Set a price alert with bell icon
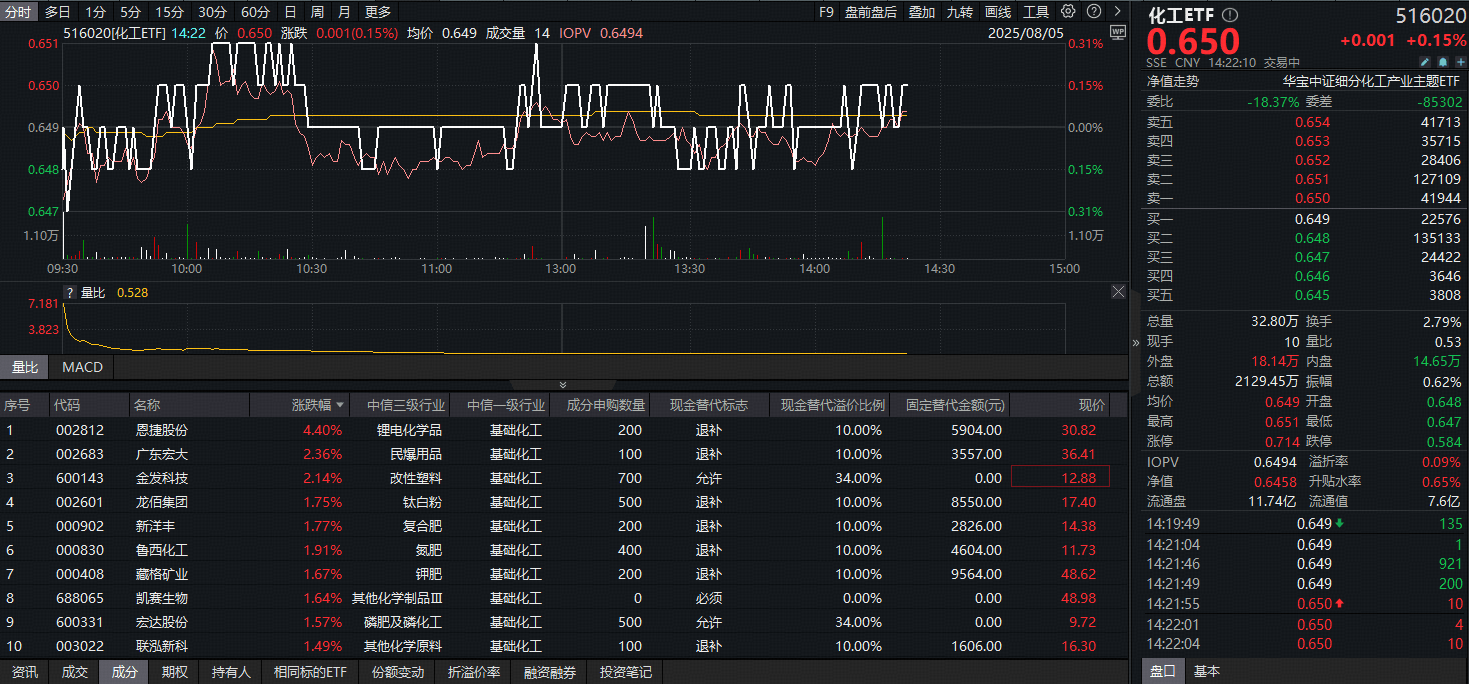Viewport: 1469px width, 684px height. [1443, 62]
